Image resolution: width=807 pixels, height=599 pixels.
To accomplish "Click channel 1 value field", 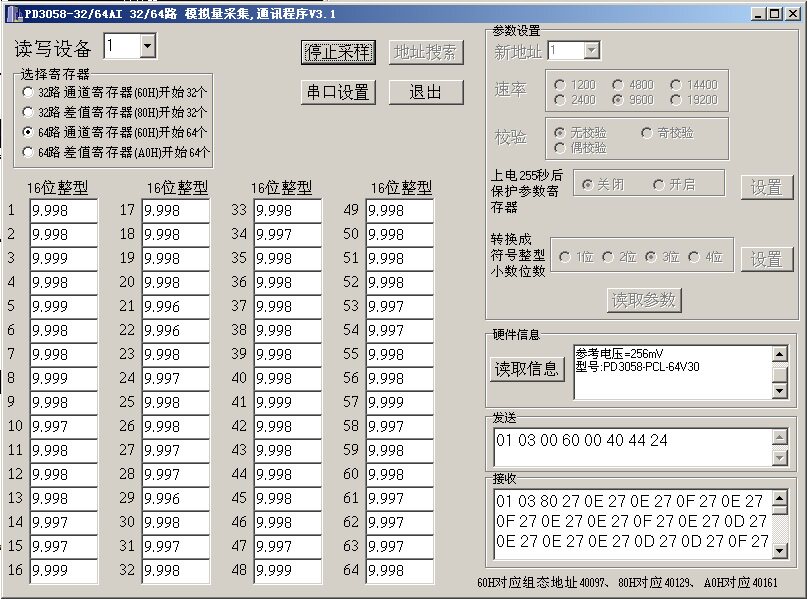I will click(x=64, y=210).
